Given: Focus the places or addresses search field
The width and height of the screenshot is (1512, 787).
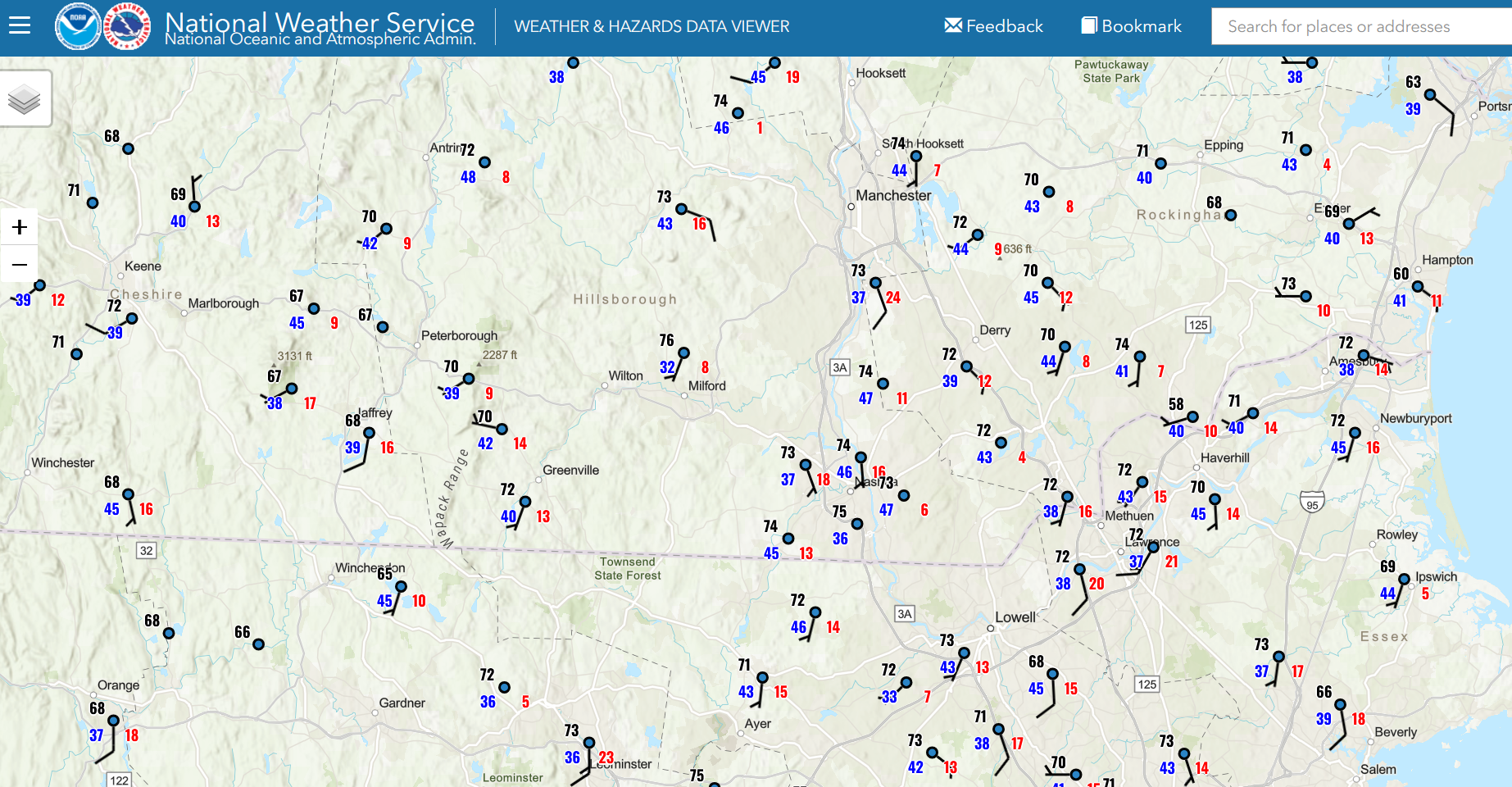Looking at the screenshot, I should tap(1360, 26).
